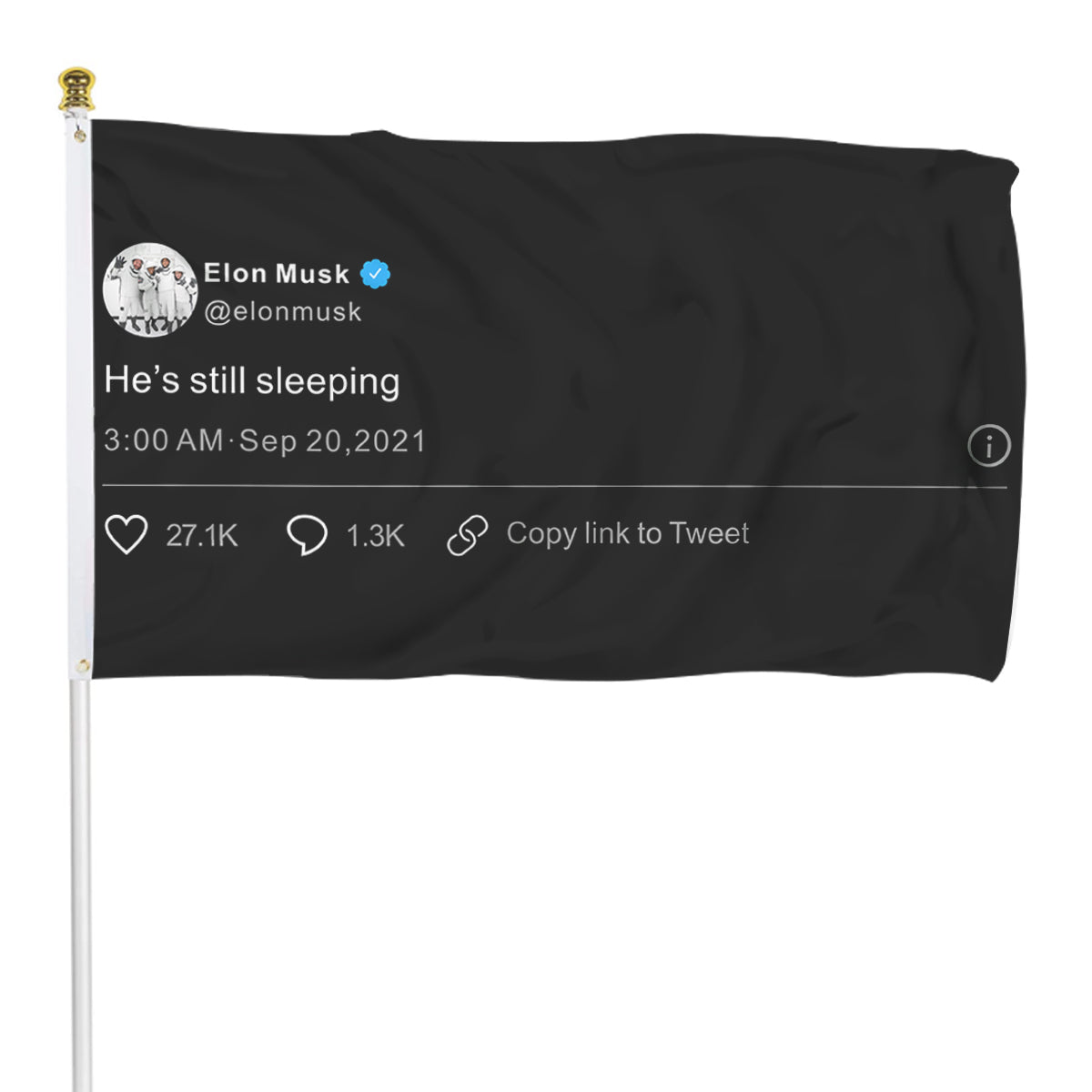The height and width of the screenshot is (1092, 1092).
Task: Open the astronaut profile picture
Action: 150,290
